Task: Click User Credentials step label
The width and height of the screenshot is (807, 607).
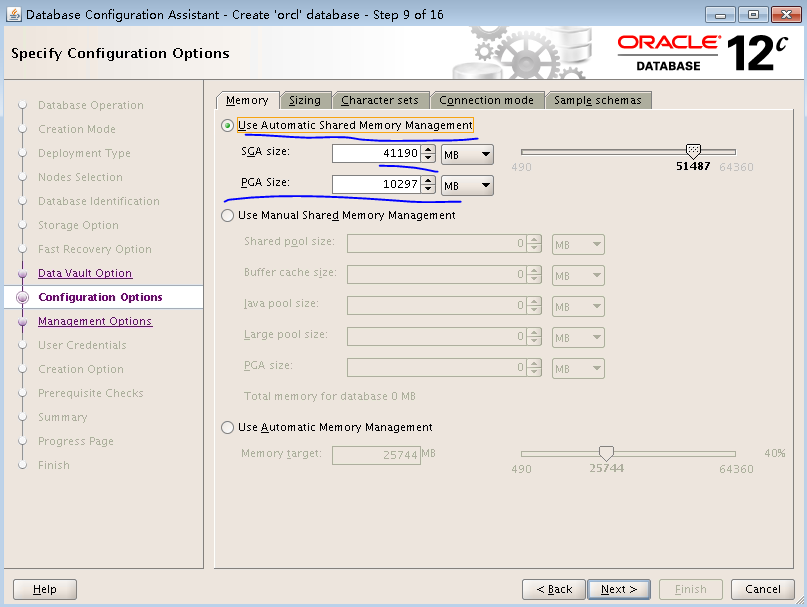Action: click(82, 345)
